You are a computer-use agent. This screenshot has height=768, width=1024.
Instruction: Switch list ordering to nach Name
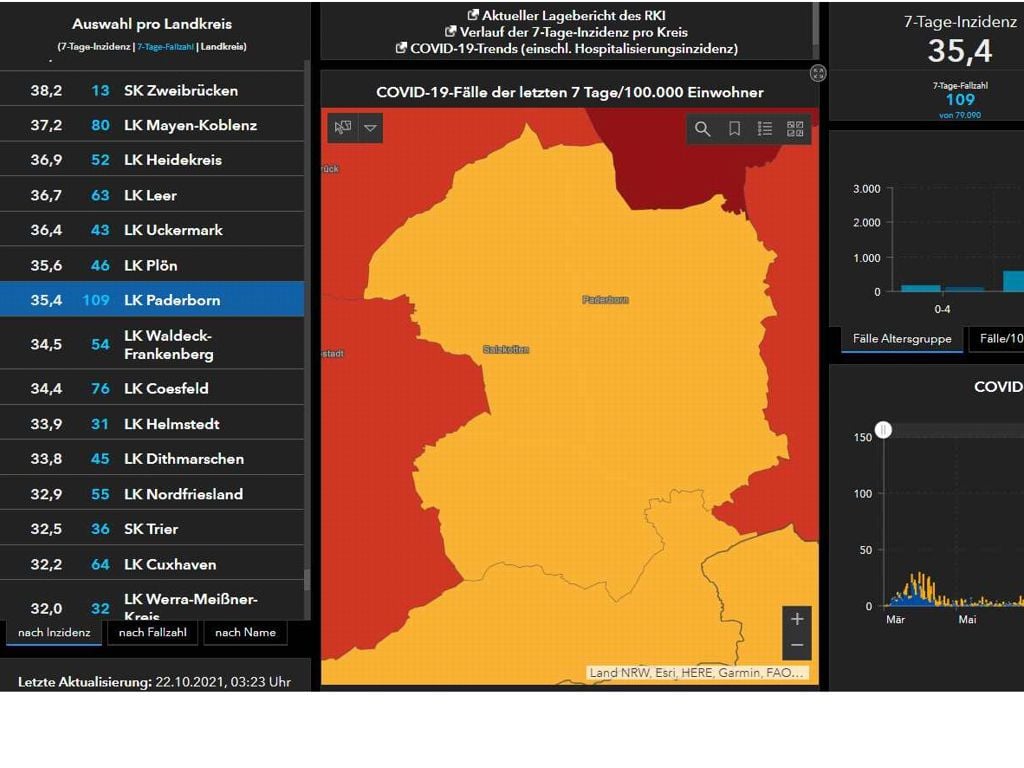(245, 632)
